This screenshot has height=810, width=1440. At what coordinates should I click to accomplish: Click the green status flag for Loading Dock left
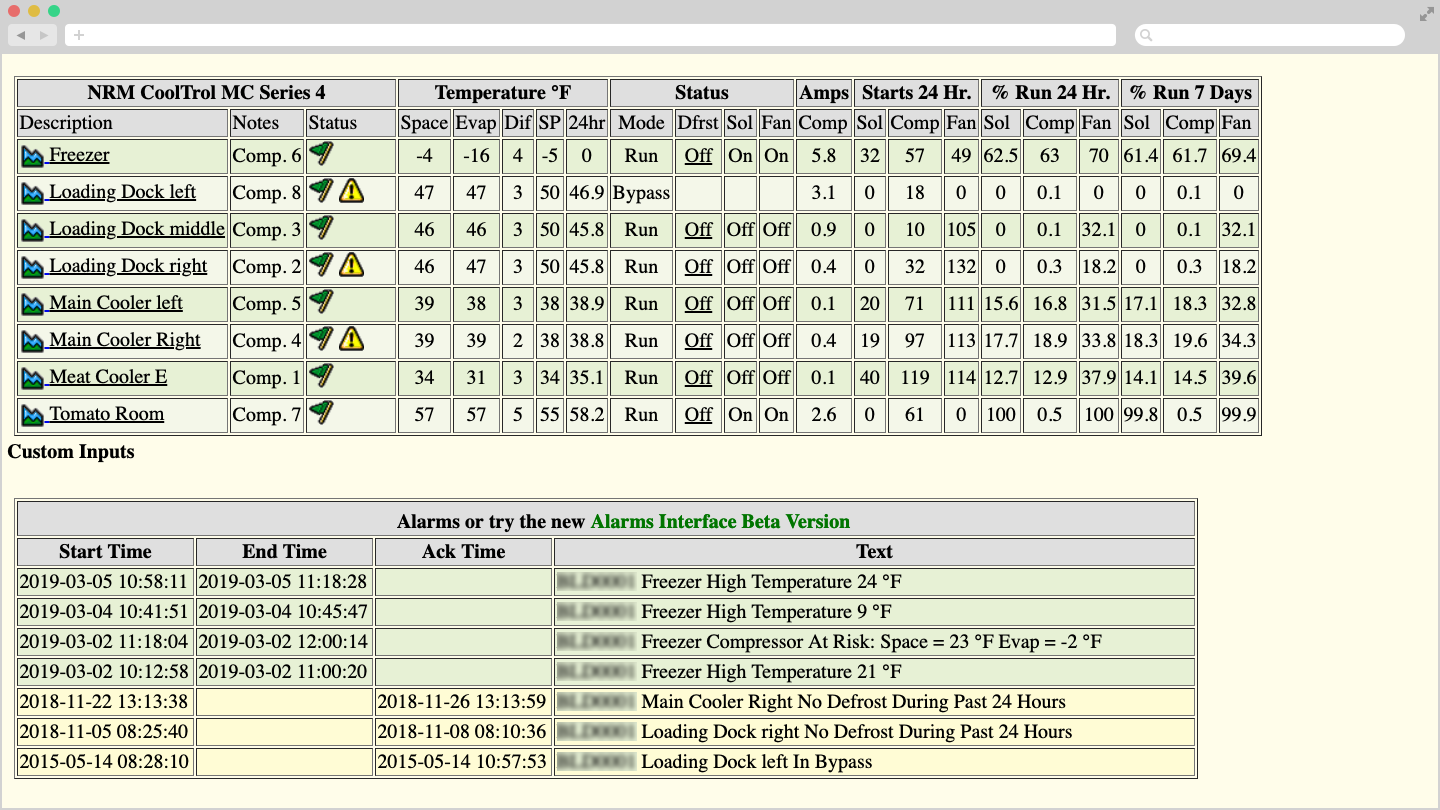click(x=321, y=190)
